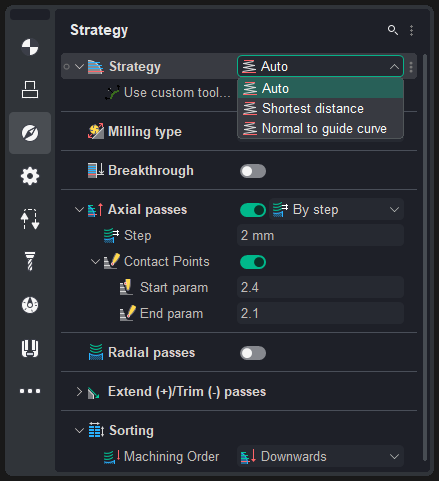Open the gauge dial sidebar icon
The height and width of the screenshot is (481, 439).
coord(30,305)
